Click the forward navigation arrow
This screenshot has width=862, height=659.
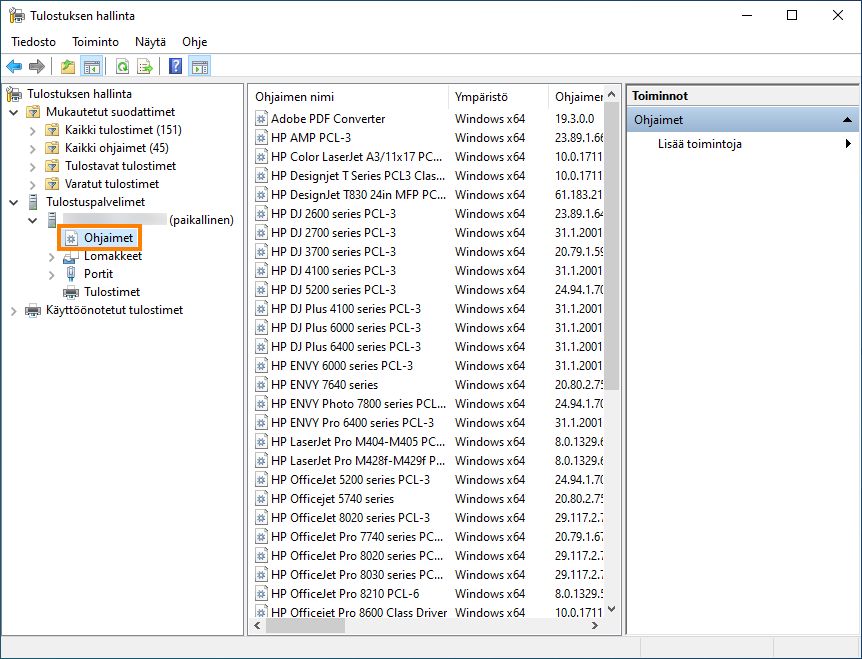tap(37, 66)
